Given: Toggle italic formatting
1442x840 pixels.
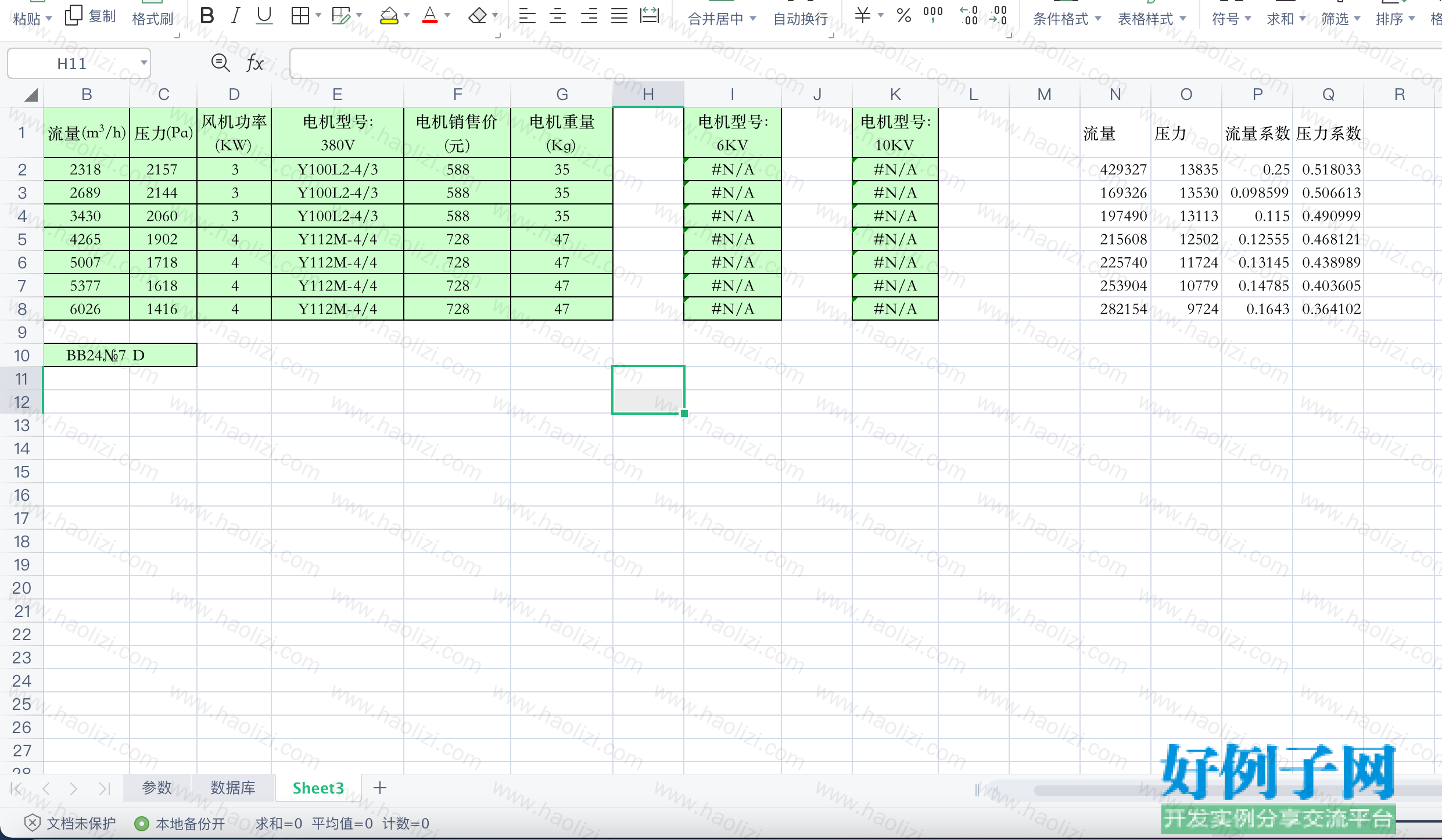Looking at the screenshot, I should (235, 16).
